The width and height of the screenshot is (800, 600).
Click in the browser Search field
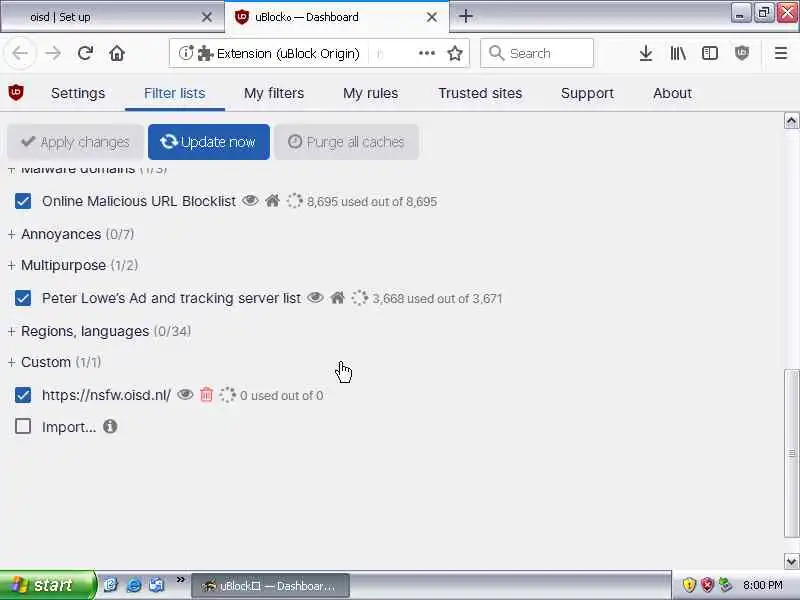pos(537,53)
